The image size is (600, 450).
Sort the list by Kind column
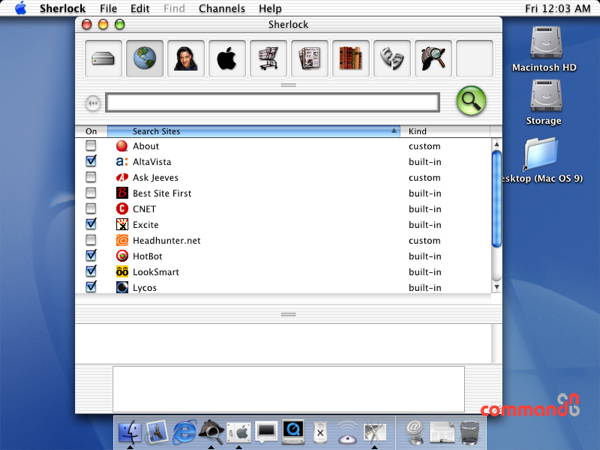(445, 131)
